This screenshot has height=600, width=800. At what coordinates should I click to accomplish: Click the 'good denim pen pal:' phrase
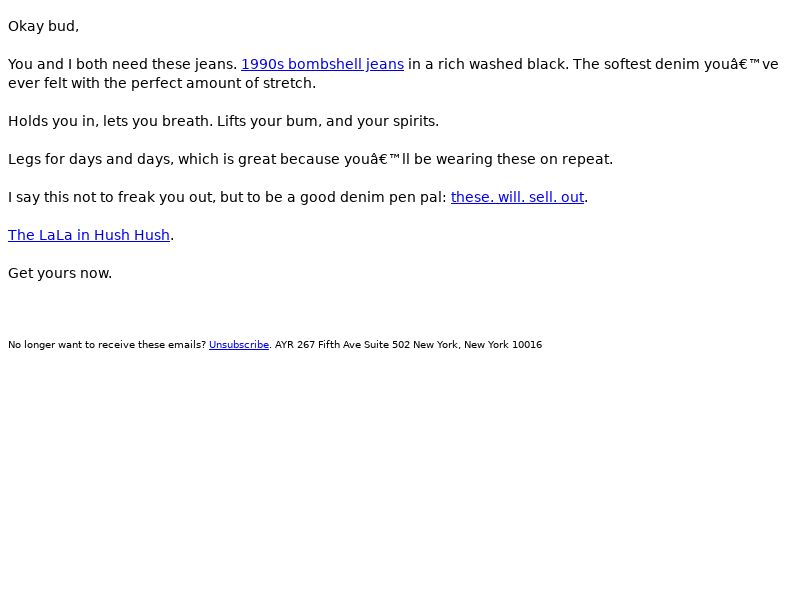click(373, 197)
